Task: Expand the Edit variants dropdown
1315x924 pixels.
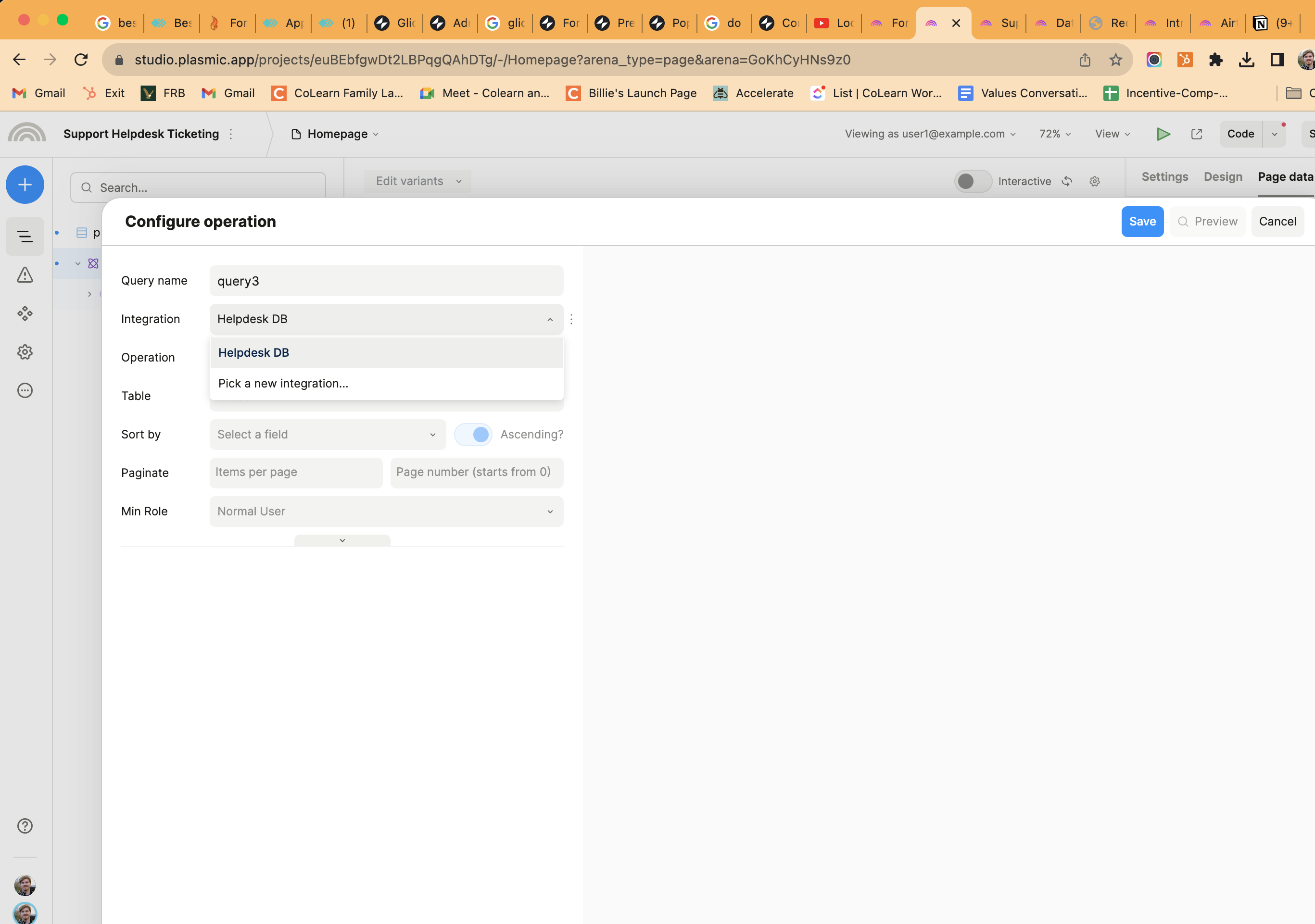Action: (x=417, y=181)
